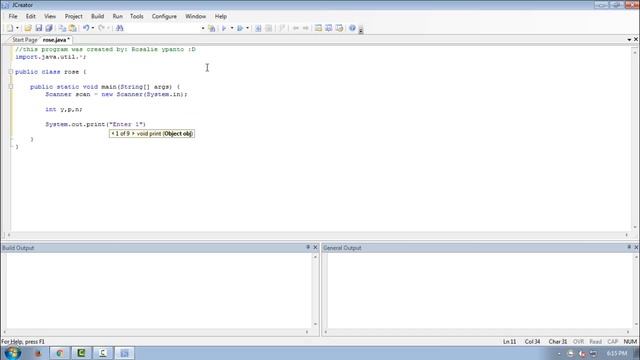Open the Window menu

196,16
